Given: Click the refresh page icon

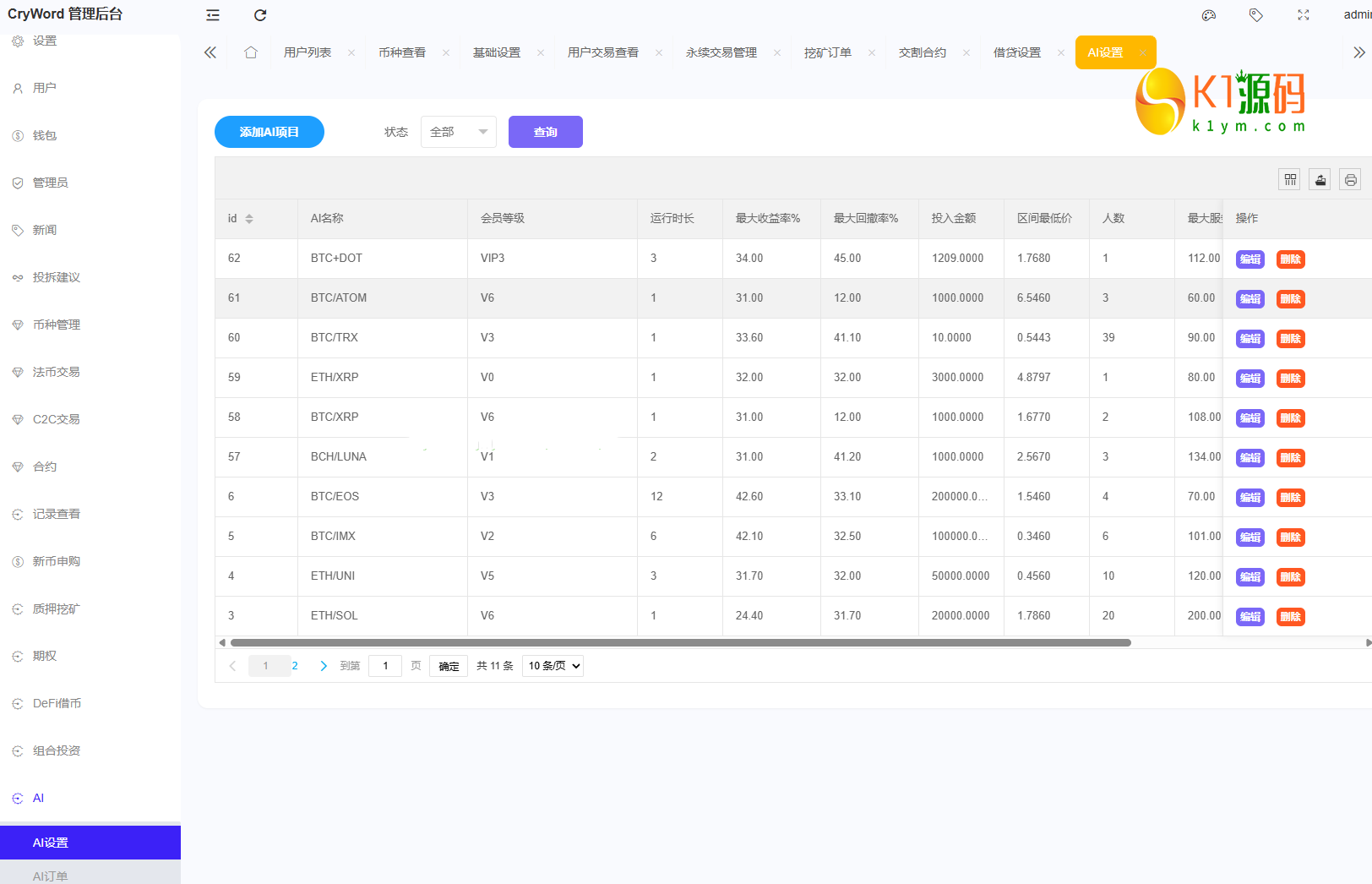Looking at the screenshot, I should click(x=260, y=15).
